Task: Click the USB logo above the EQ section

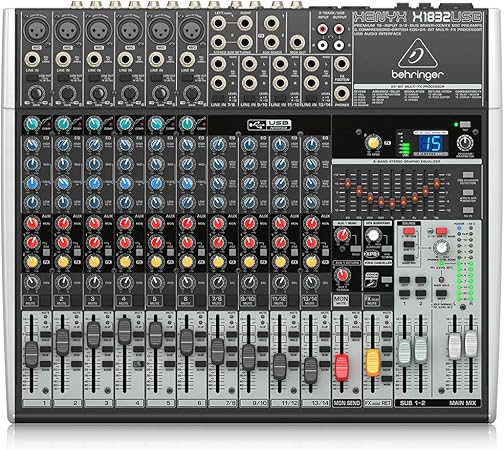Action: pyautogui.click(x=269, y=125)
